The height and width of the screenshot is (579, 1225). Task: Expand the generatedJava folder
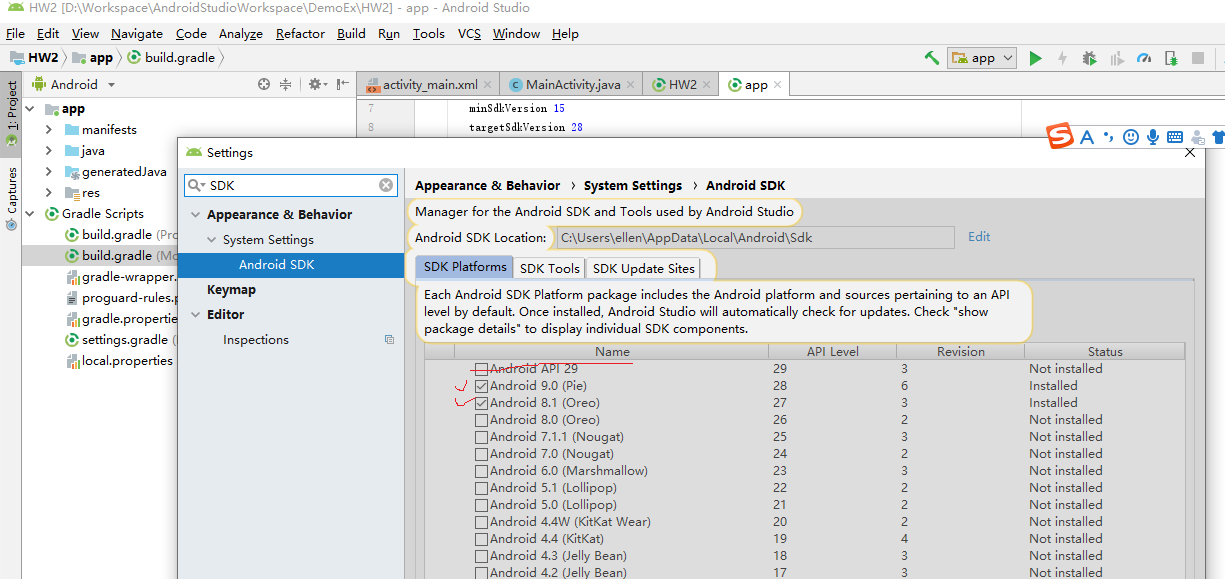tap(49, 172)
